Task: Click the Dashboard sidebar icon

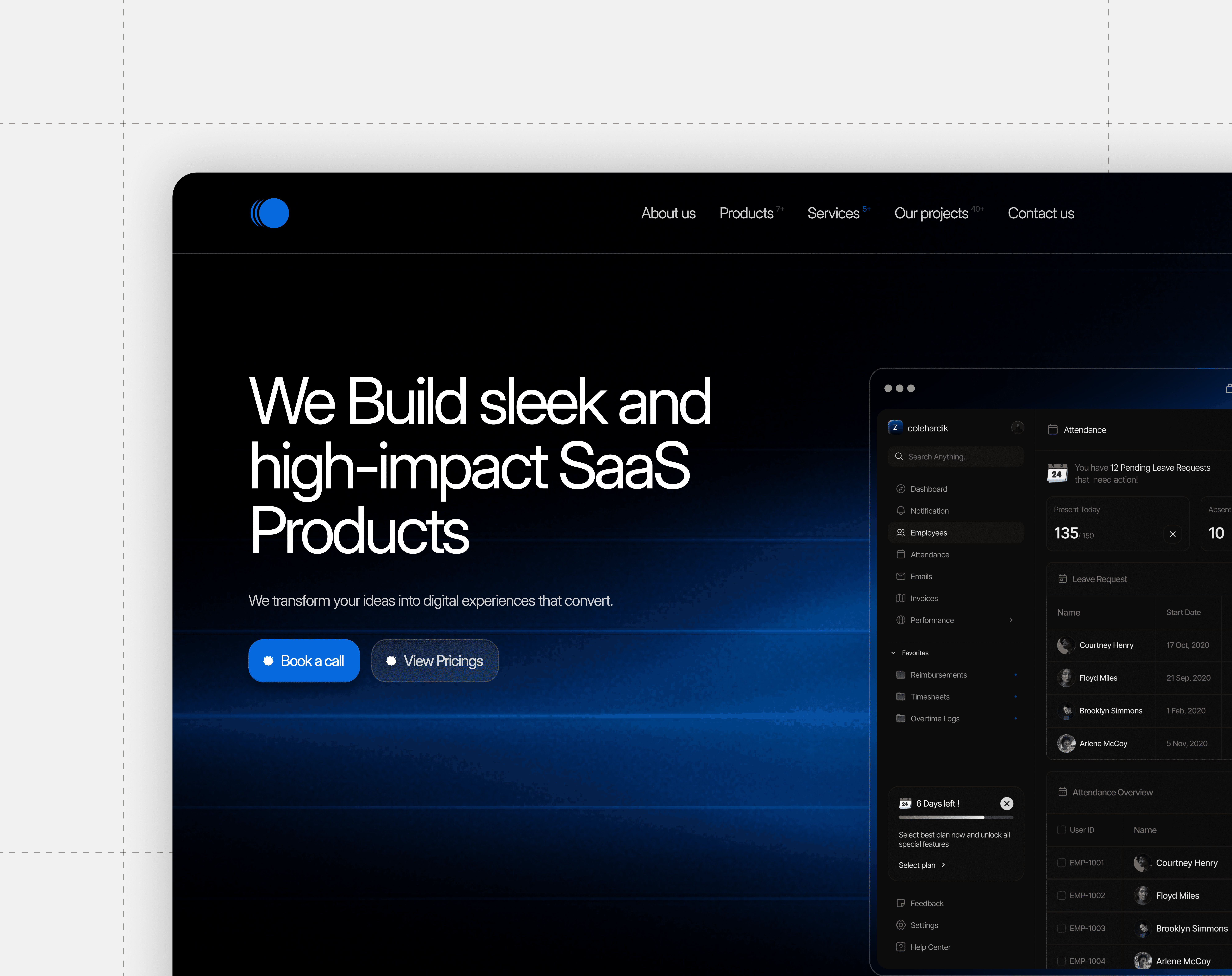Action: tap(901, 489)
